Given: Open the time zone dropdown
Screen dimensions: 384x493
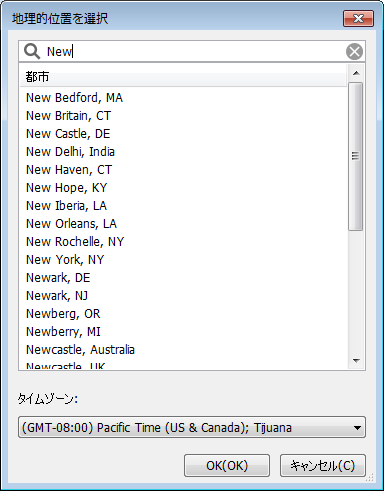Looking at the screenshot, I should tap(192, 427).
